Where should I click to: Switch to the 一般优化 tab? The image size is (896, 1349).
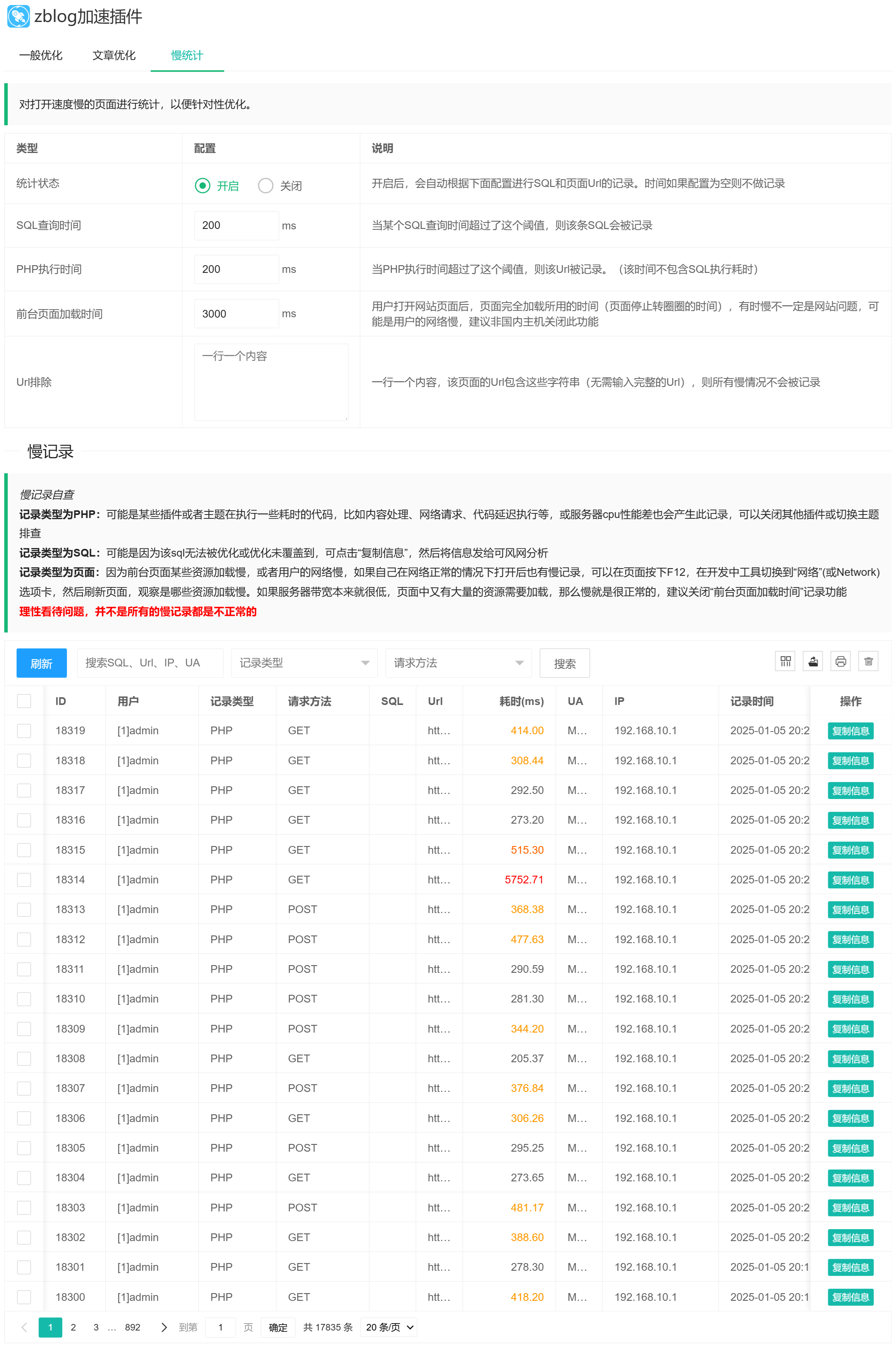(x=40, y=56)
